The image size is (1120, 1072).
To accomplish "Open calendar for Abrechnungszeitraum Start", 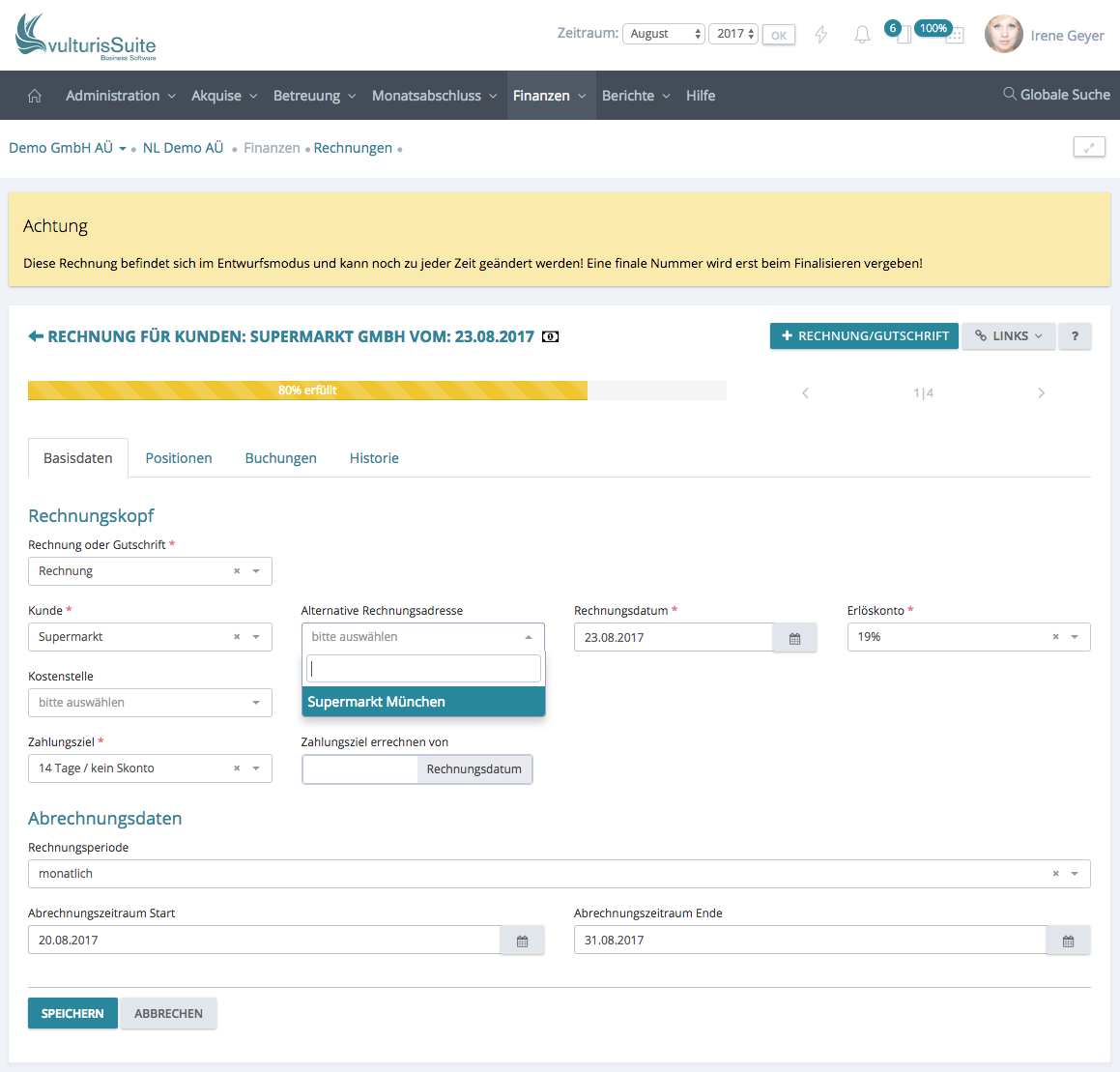I will pyautogui.click(x=522, y=941).
